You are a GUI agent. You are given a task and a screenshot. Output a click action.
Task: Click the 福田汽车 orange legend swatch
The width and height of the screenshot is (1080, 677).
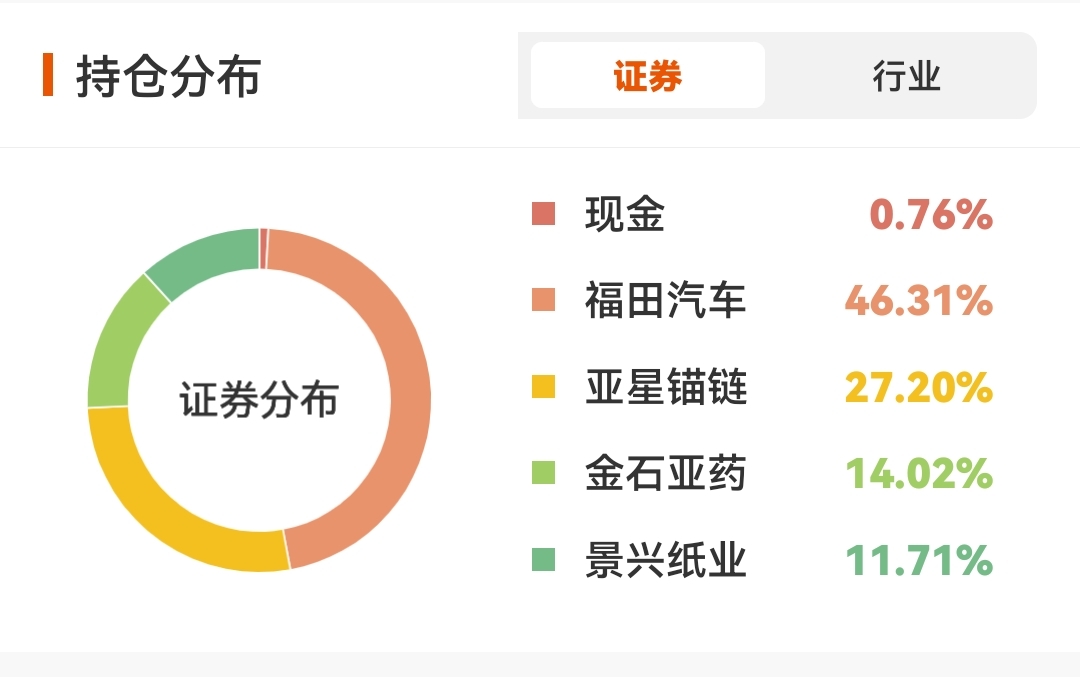pyautogui.click(x=543, y=300)
